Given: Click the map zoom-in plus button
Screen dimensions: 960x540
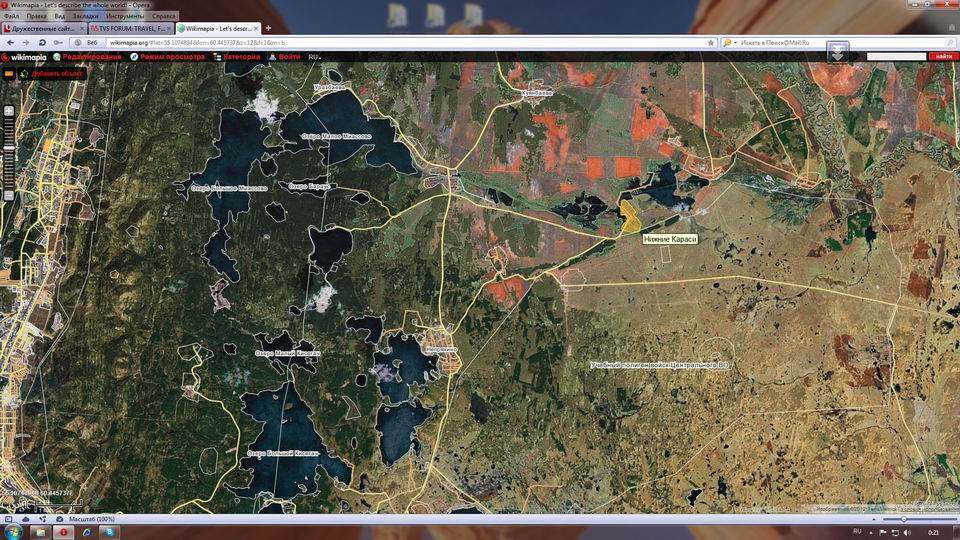Looking at the screenshot, I should (x=9, y=110).
